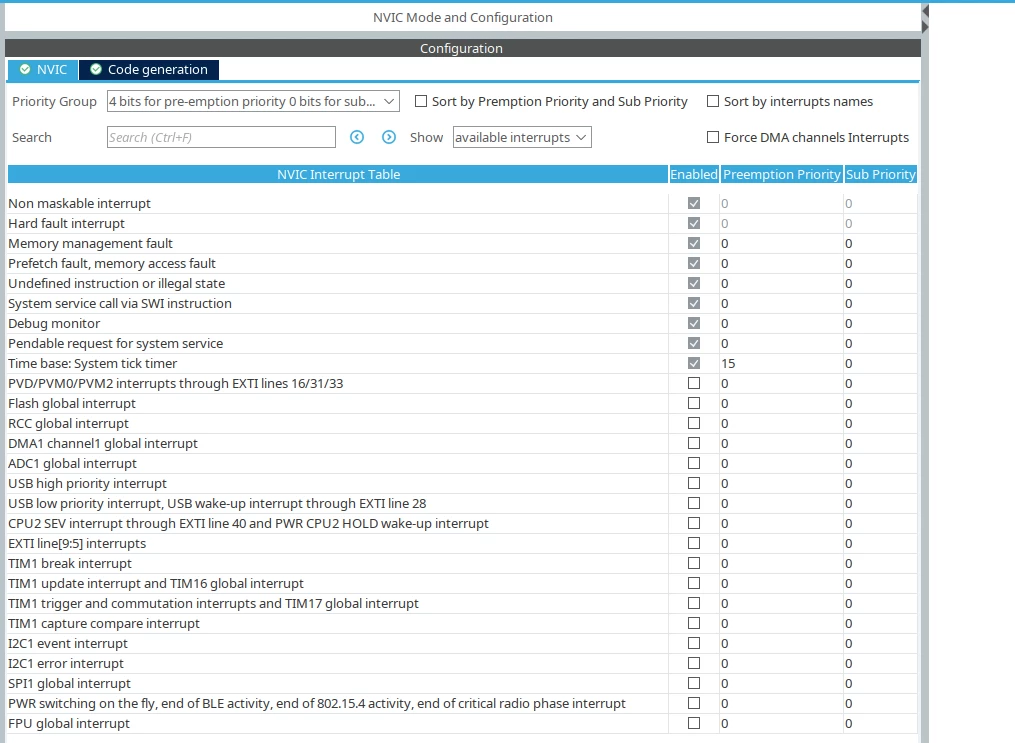Enable the SPI1 global interrupt checkbox
Image resolution: width=1015 pixels, height=743 pixels.
(694, 683)
